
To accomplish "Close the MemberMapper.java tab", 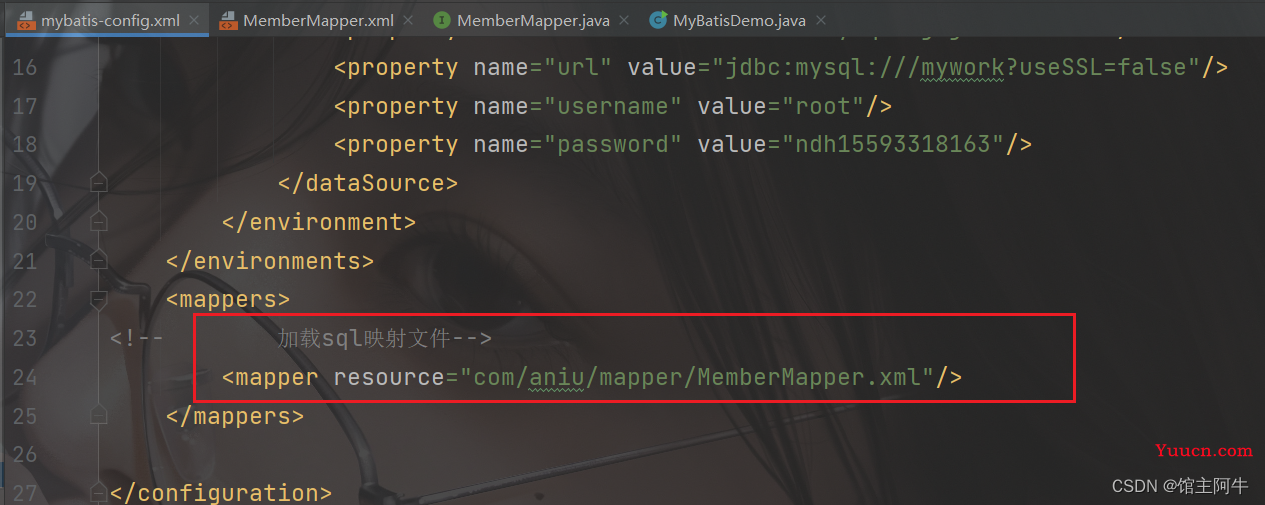I will (x=624, y=20).
